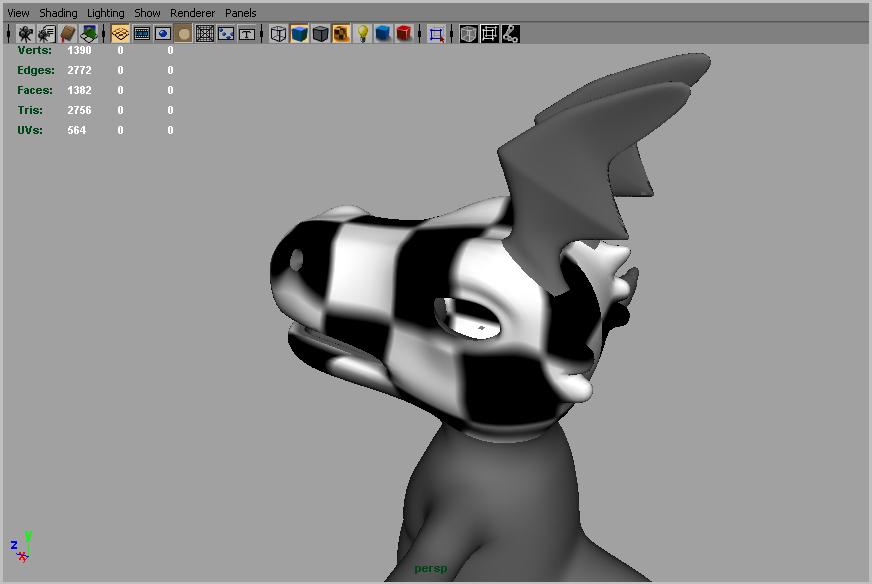The image size is (872, 584).
Task: Open the Show menu
Action: tap(147, 13)
